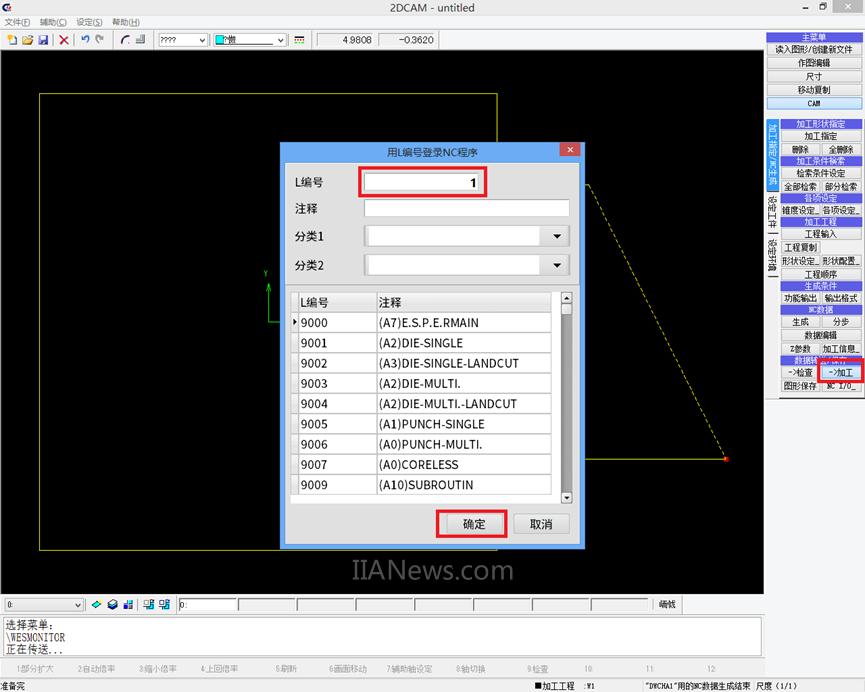The height and width of the screenshot is (692, 865).
Task: Open the cyan color layer dropdown
Action: click(x=280, y=40)
